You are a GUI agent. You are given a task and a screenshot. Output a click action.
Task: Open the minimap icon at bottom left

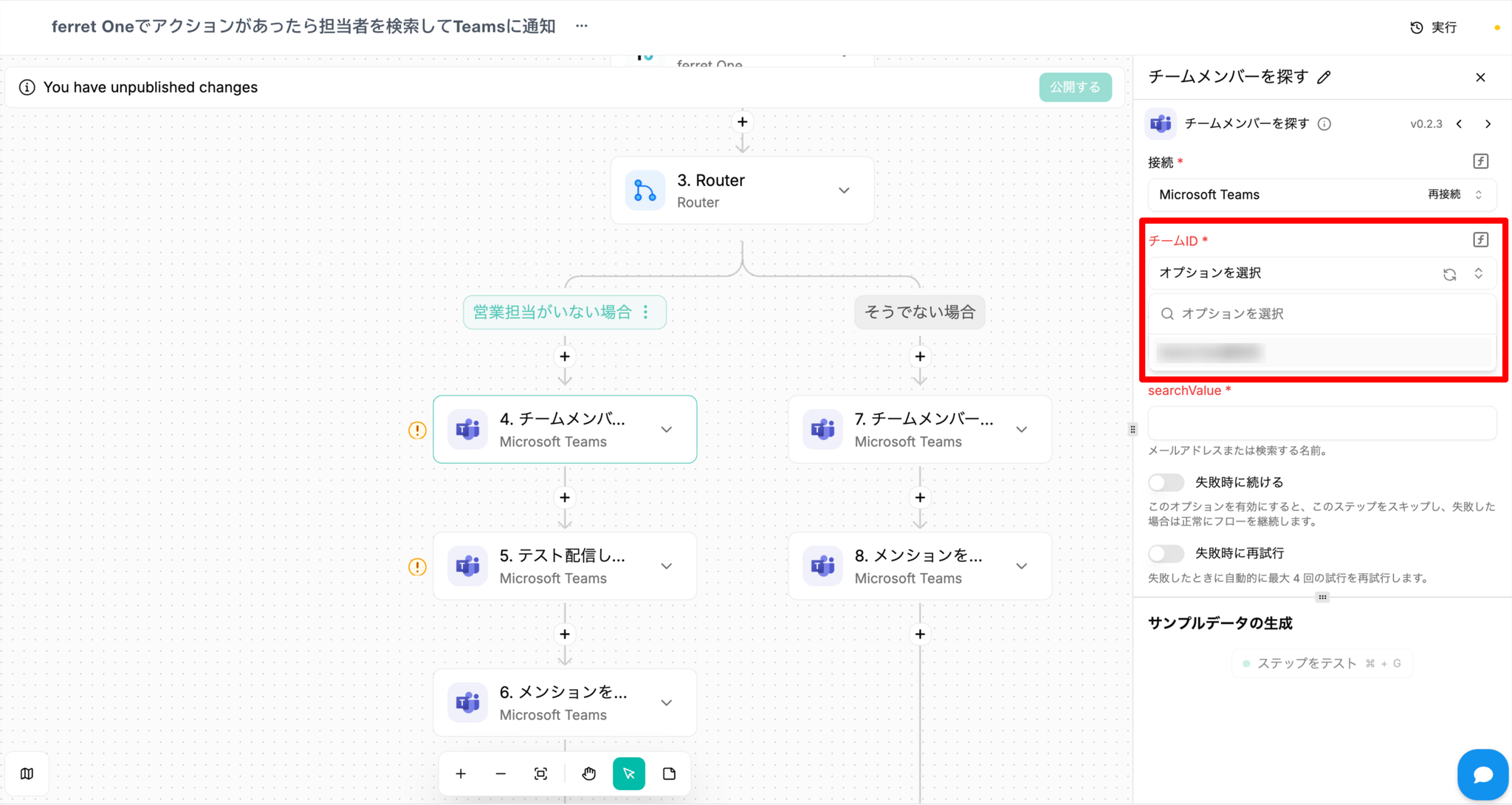tap(27, 773)
